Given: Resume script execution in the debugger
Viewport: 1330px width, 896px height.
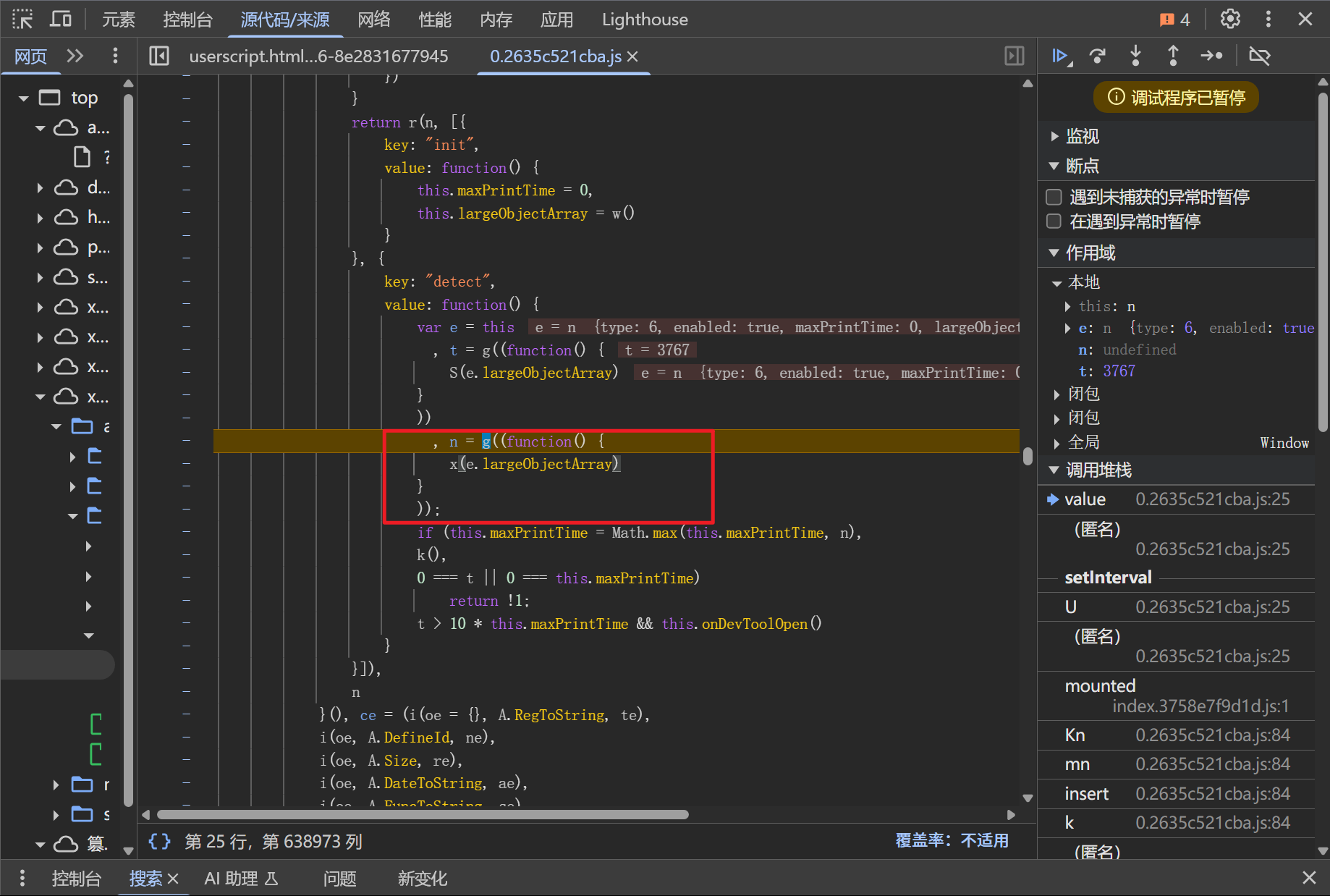Looking at the screenshot, I should (x=1061, y=56).
